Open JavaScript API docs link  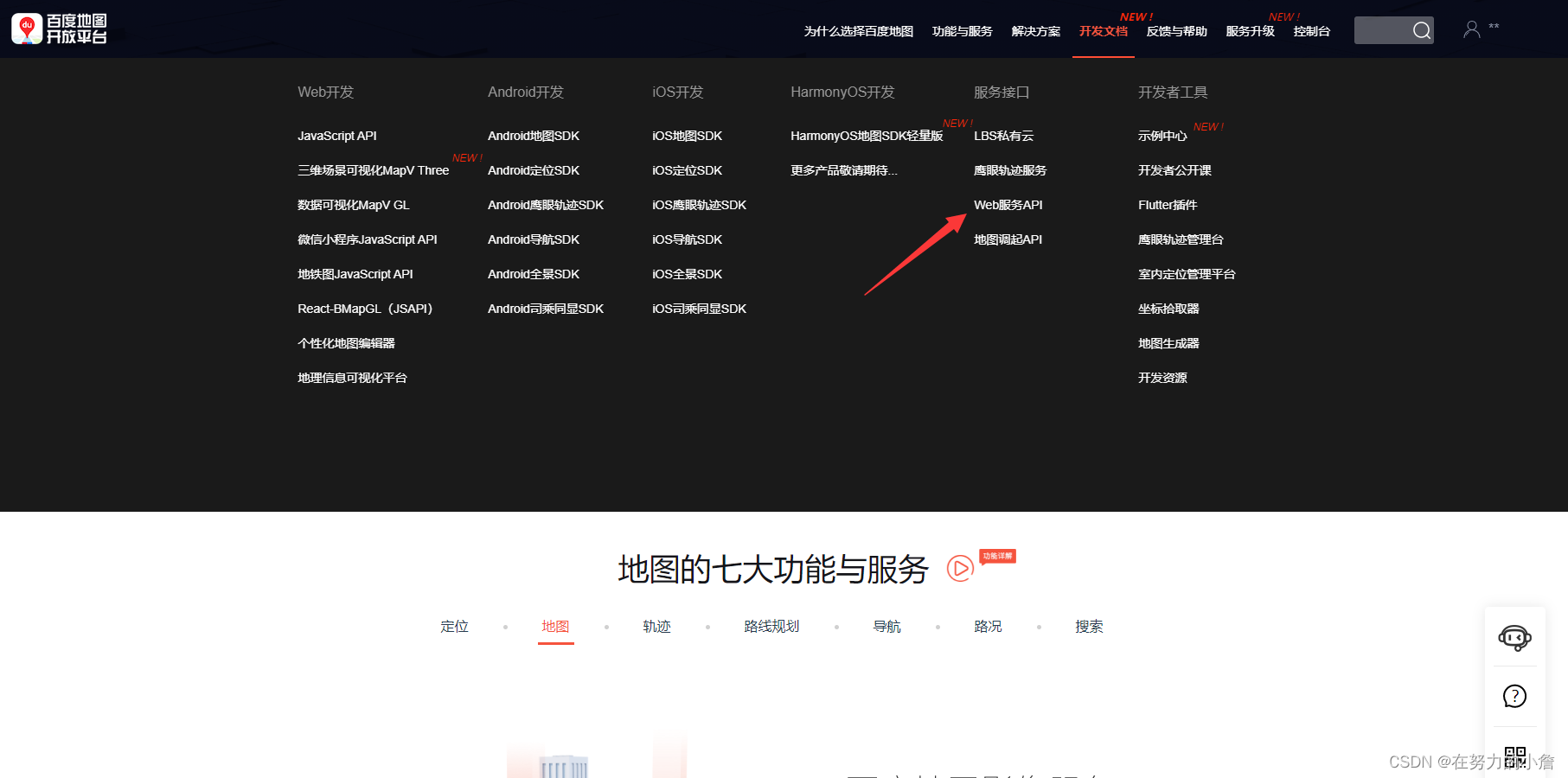(337, 136)
